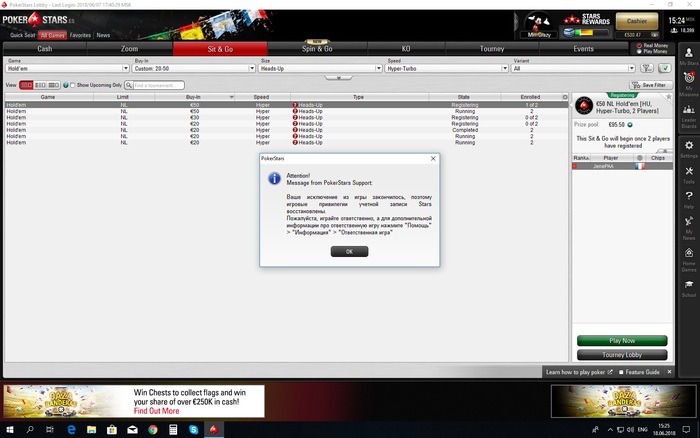Close the PokerStars message dialog
The width and height of the screenshot is (700, 438).
433,159
